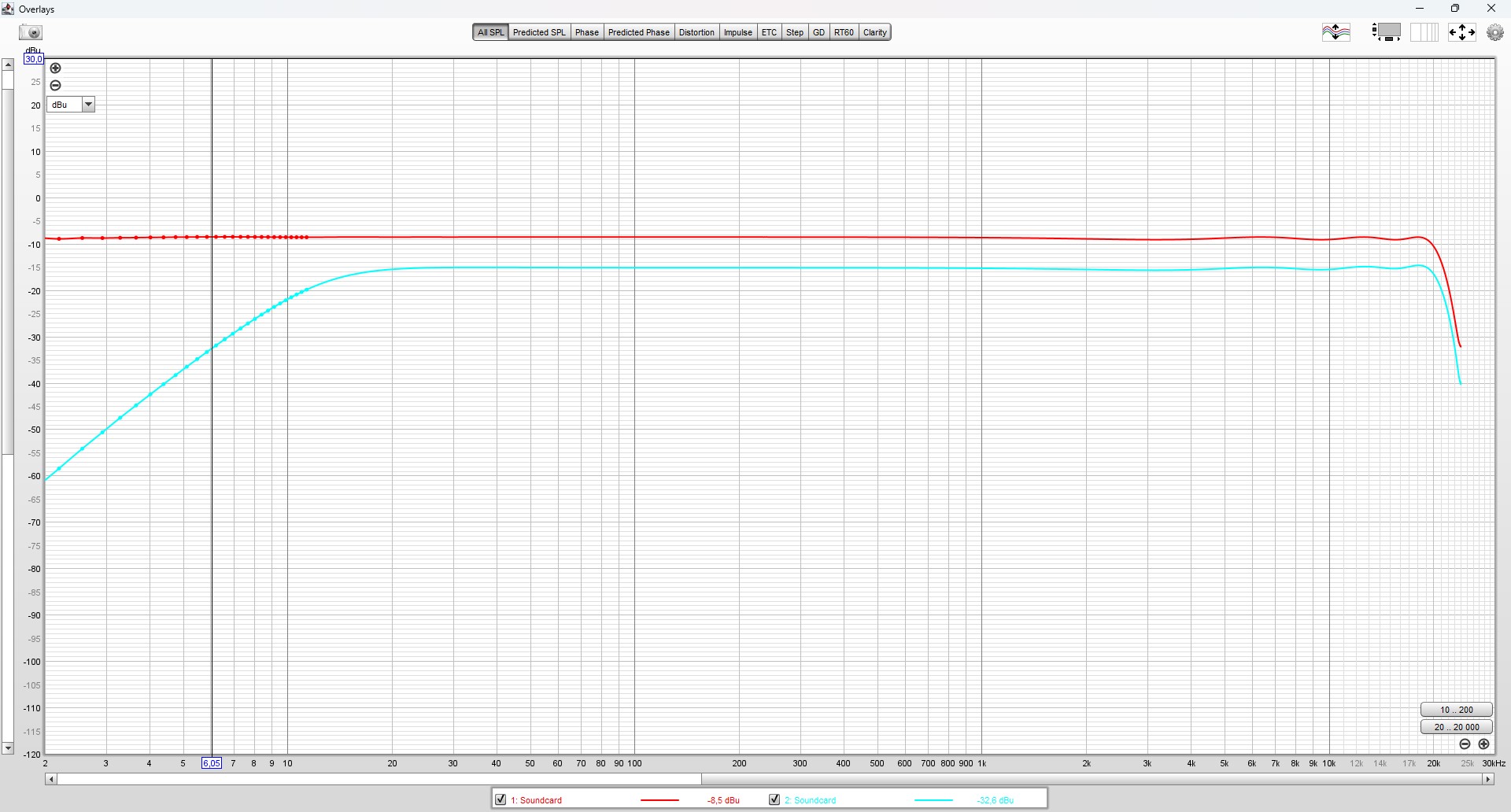Select the GD tab

coord(818,32)
